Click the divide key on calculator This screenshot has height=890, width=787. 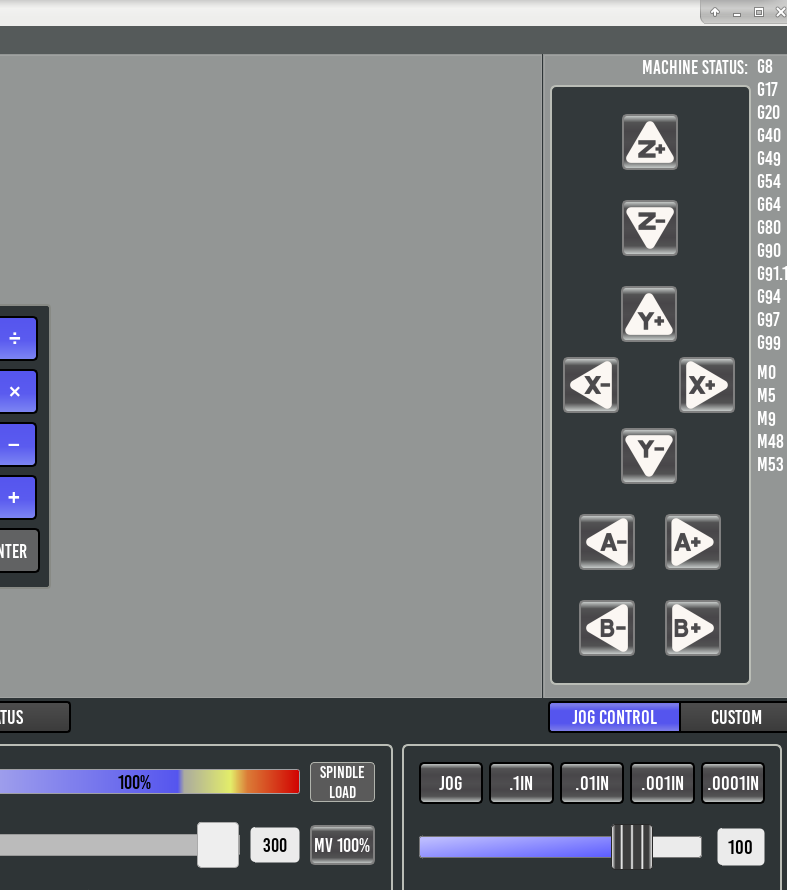coord(17,338)
